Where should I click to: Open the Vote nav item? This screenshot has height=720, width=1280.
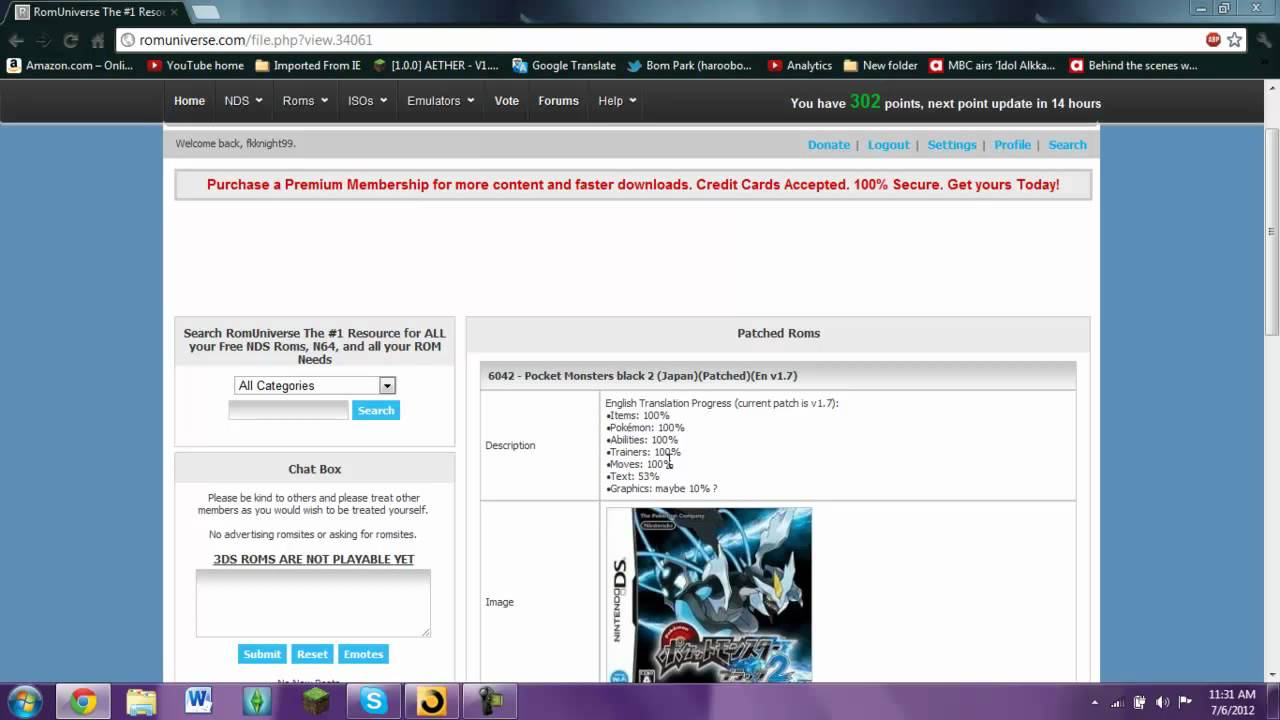click(x=507, y=101)
